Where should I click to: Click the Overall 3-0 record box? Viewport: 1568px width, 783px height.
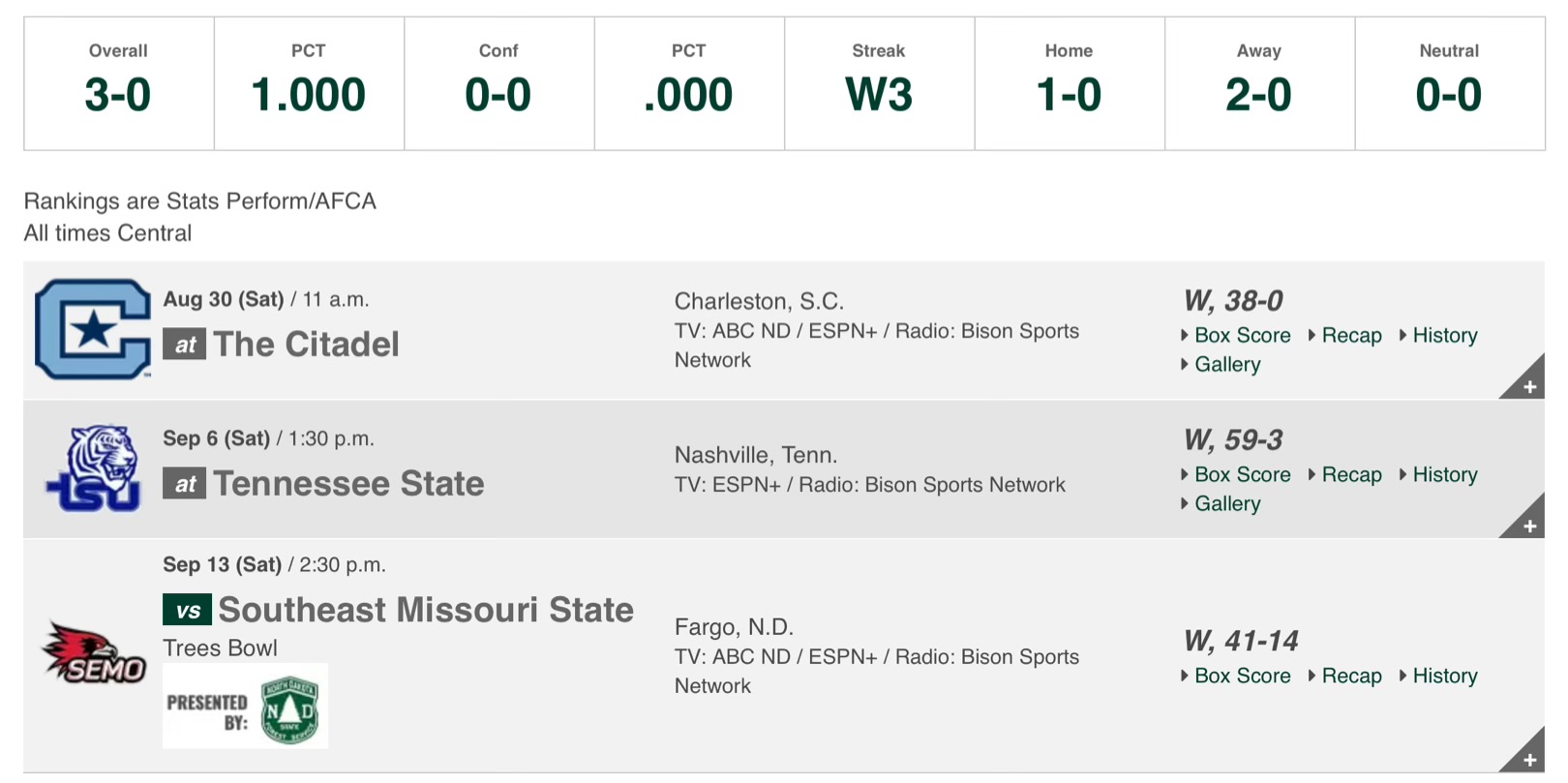[x=118, y=83]
